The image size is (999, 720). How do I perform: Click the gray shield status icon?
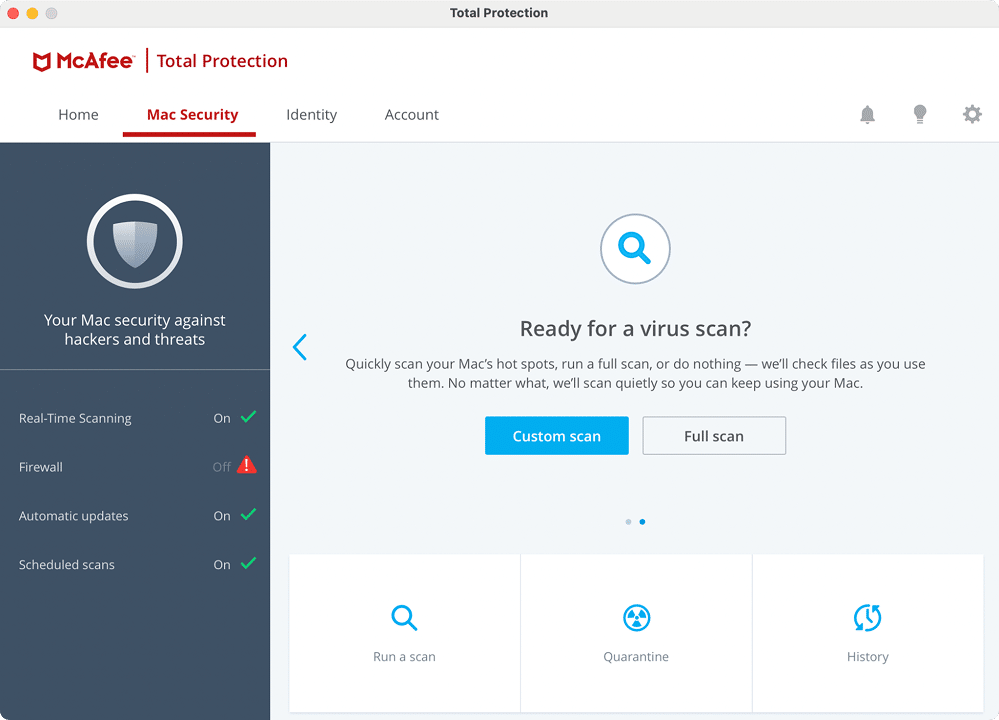pyautogui.click(x=134, y=241)
